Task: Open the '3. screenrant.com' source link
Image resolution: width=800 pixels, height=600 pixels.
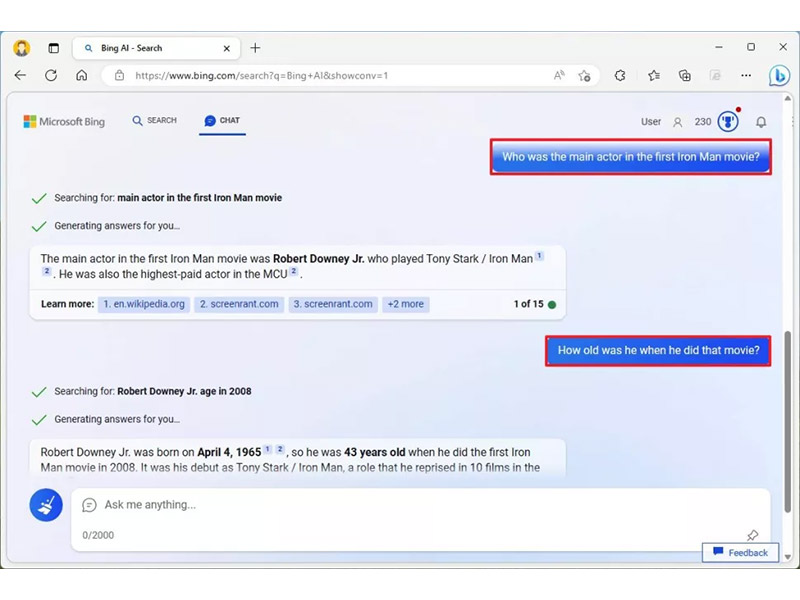Action: [x=333, y=304]
